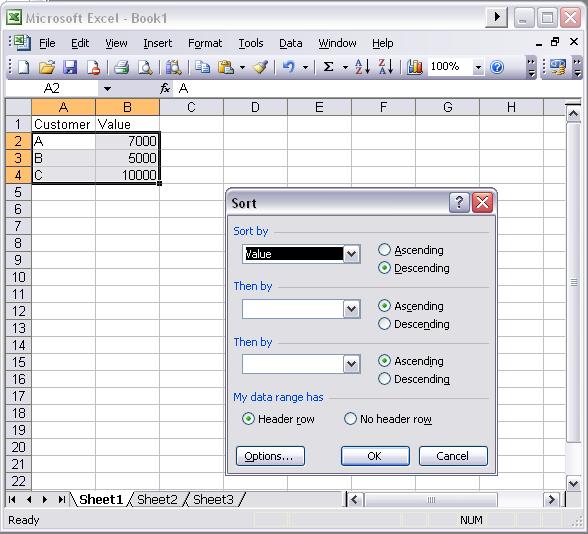This screenshot has height=534, width=588.
Task: Click the Sort Ascending toolbar icon
Action: click(362, 67)
